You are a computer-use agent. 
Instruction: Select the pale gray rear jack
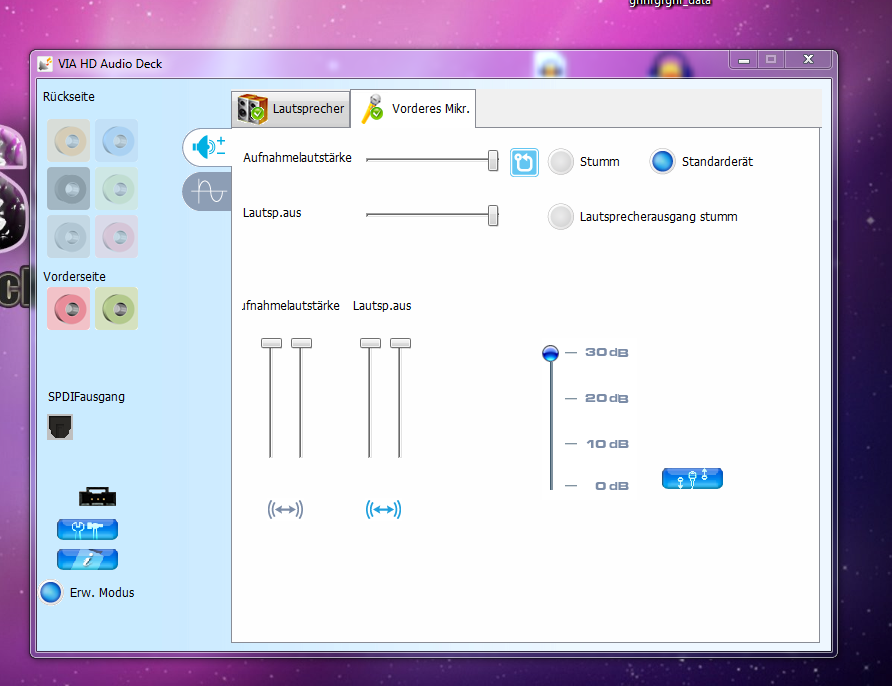(68, 237)
